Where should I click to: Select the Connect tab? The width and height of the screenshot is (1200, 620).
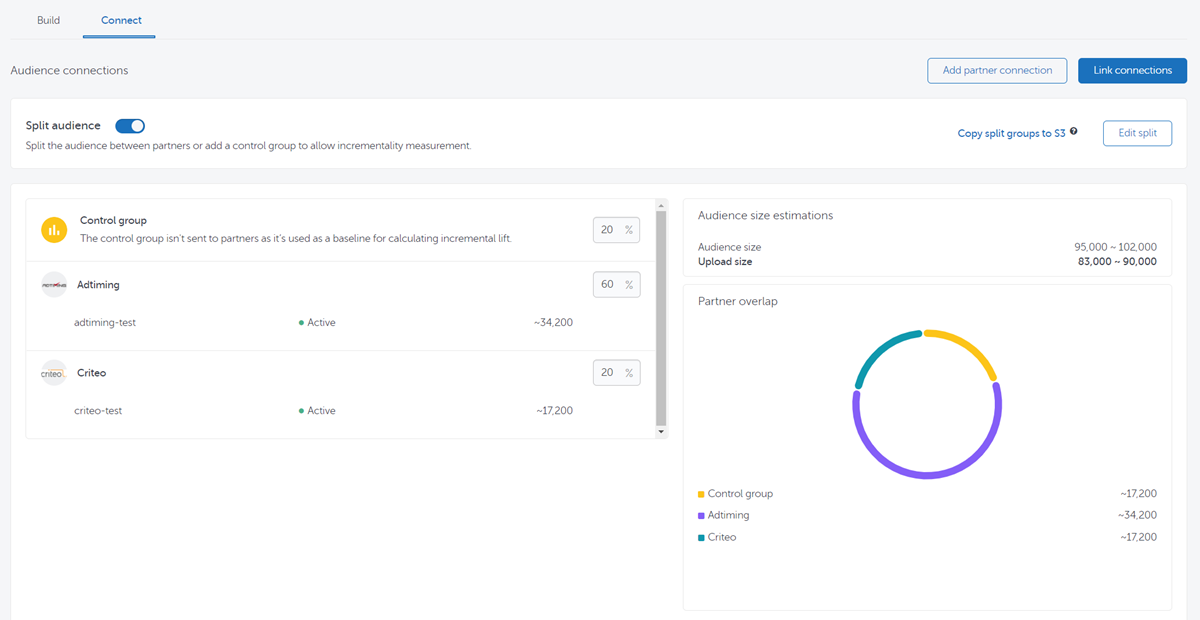click(121, 20)
